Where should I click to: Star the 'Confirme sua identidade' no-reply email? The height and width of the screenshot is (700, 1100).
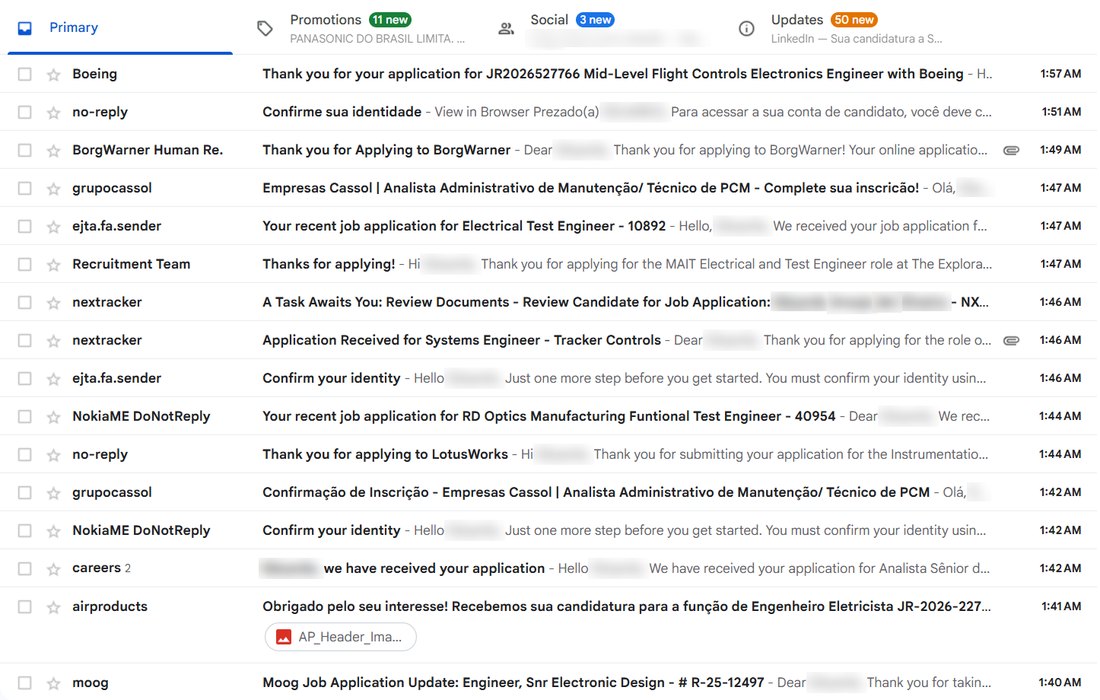click(53, 112)
